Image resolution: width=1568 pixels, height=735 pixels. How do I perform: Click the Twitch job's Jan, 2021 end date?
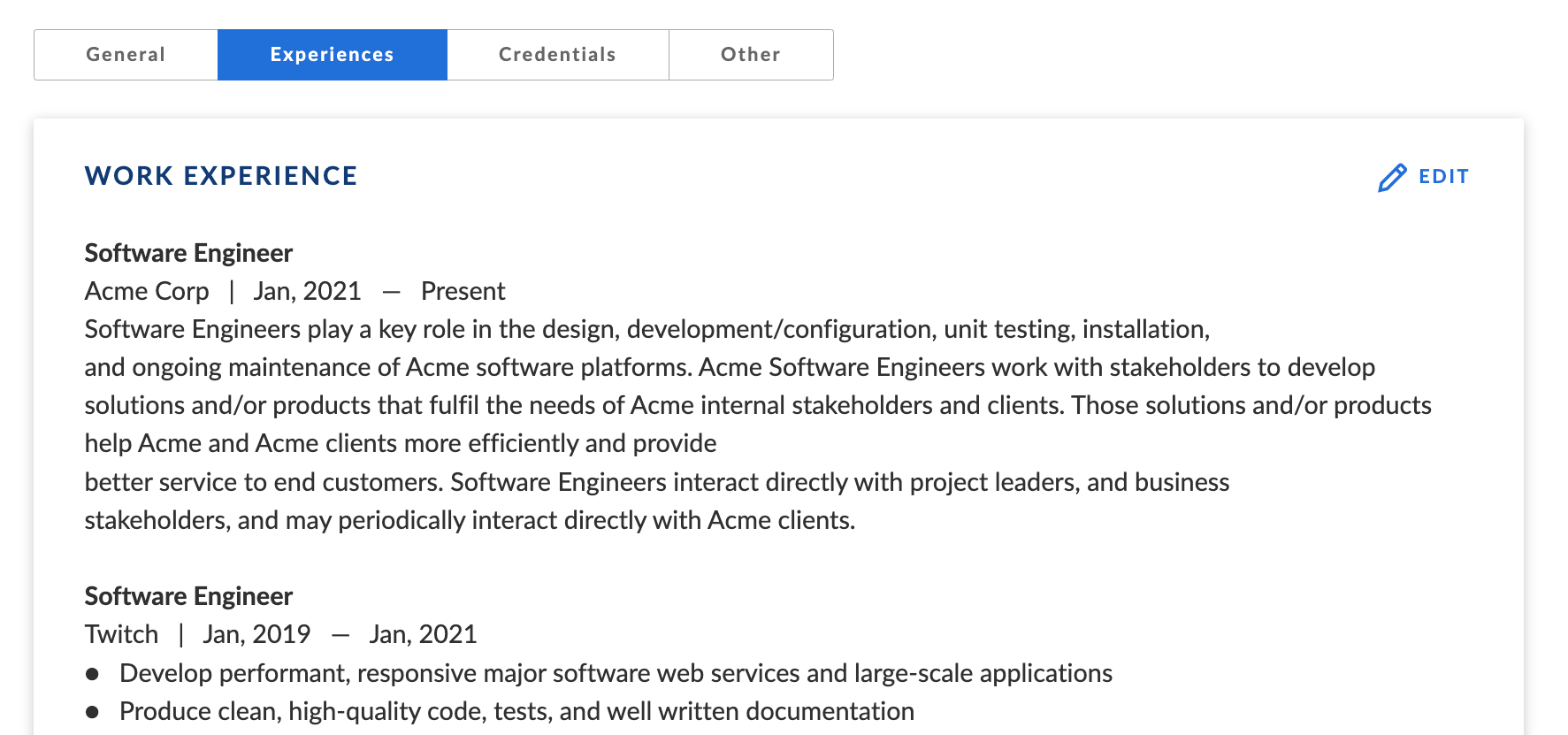pos(423,634)
